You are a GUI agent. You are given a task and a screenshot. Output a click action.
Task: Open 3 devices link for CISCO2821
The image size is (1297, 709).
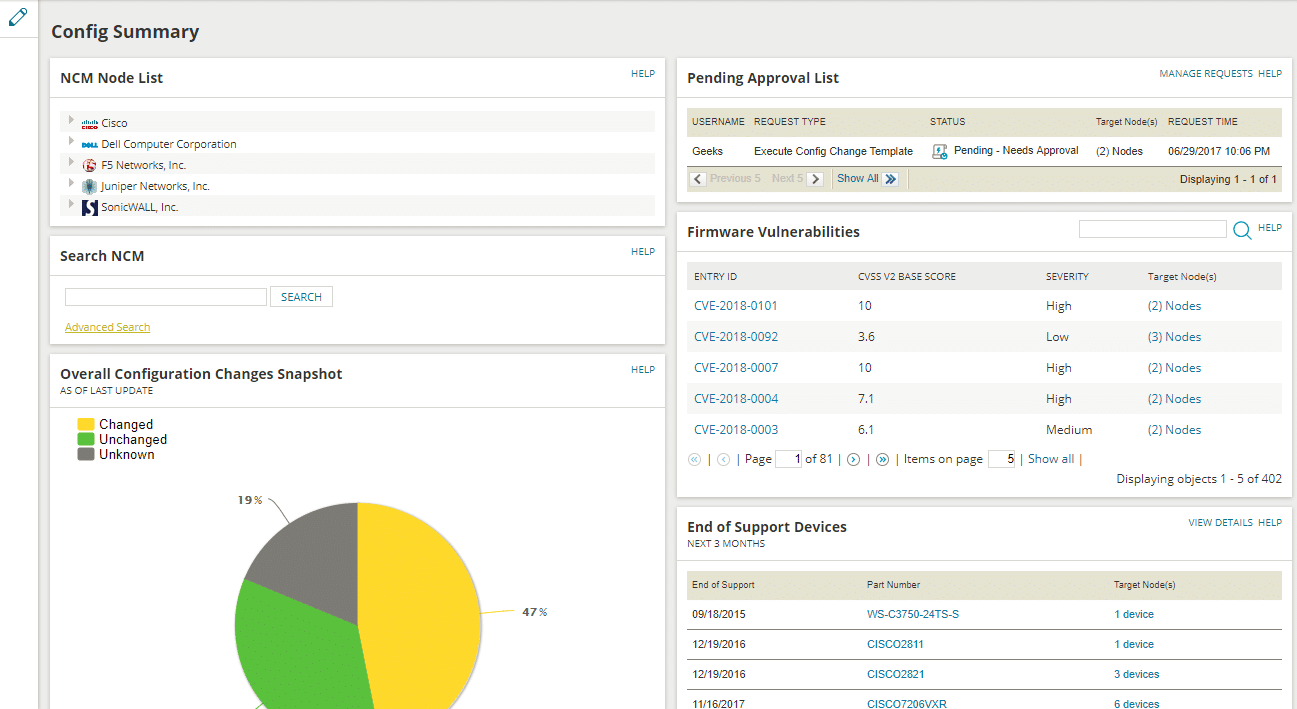pyautogui.click(x=1137, y=674)
